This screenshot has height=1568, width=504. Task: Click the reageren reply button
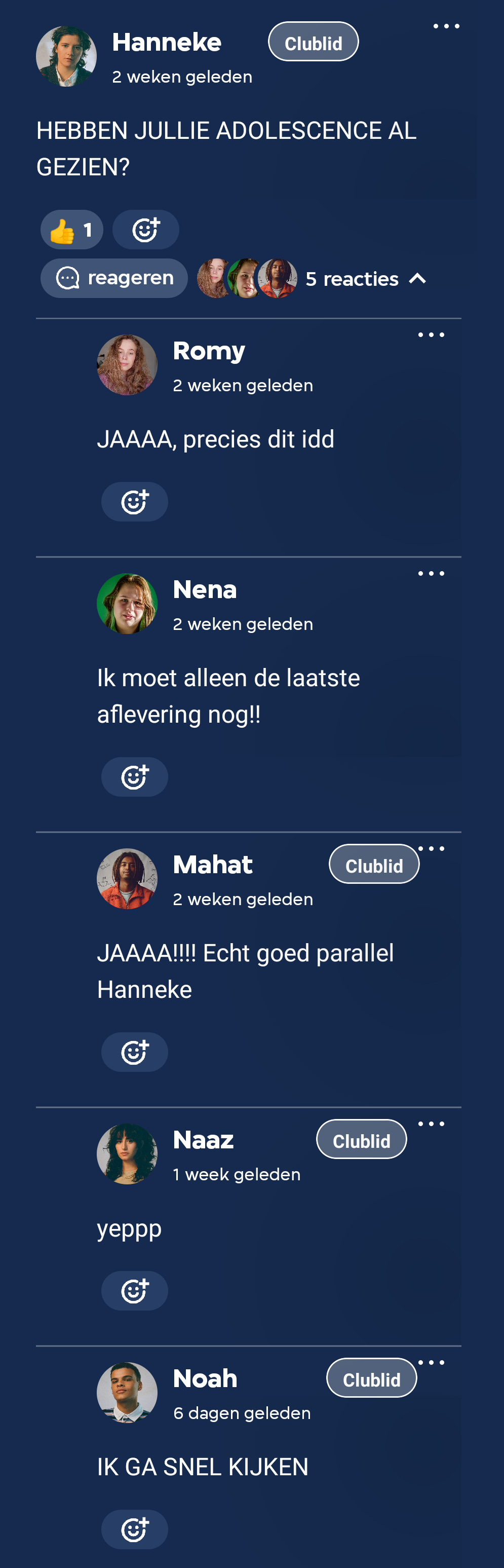coord(114,278)
